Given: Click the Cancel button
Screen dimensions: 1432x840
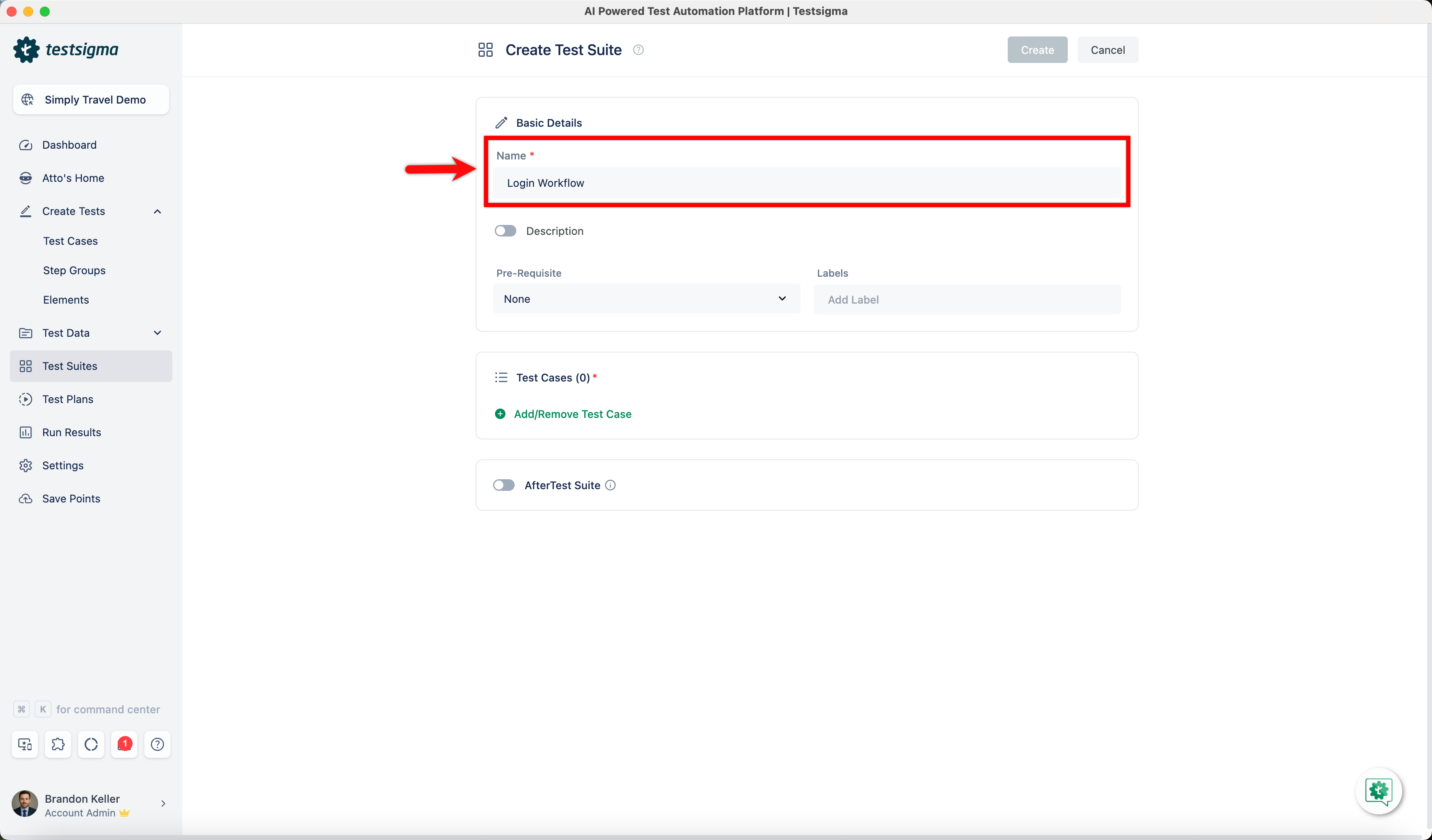Looking at the screenshot, I should coord(1107,50).
